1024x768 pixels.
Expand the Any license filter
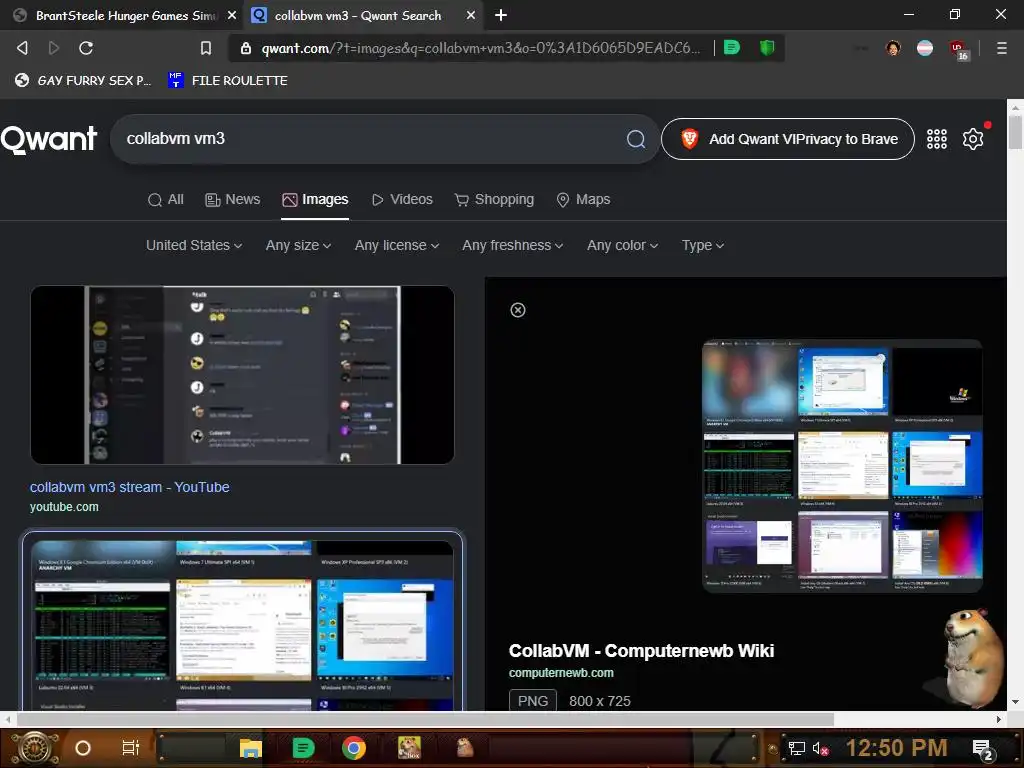pyautogui.click(x=397, y=246)
